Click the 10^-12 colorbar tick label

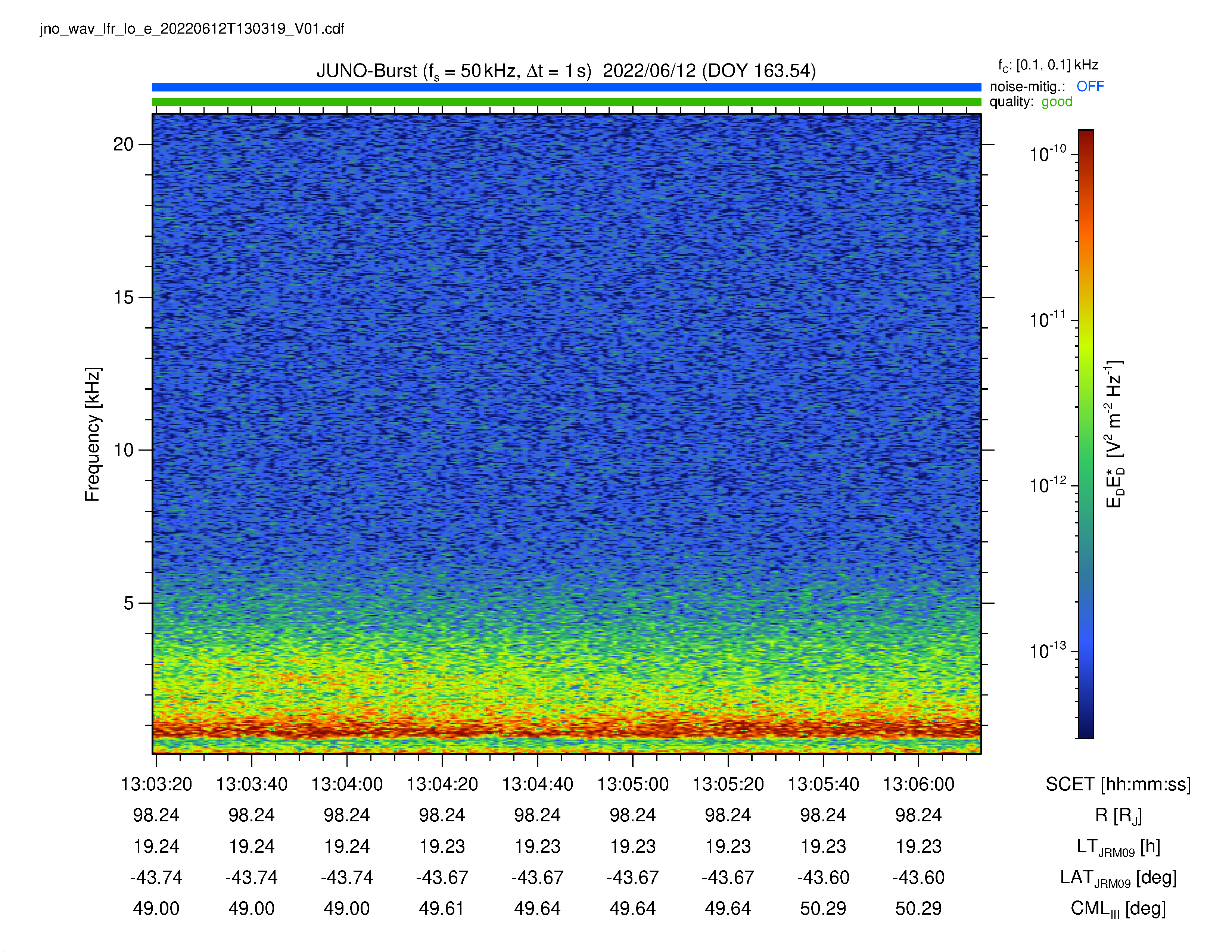pyautogui.click(x=1048, y=485)
